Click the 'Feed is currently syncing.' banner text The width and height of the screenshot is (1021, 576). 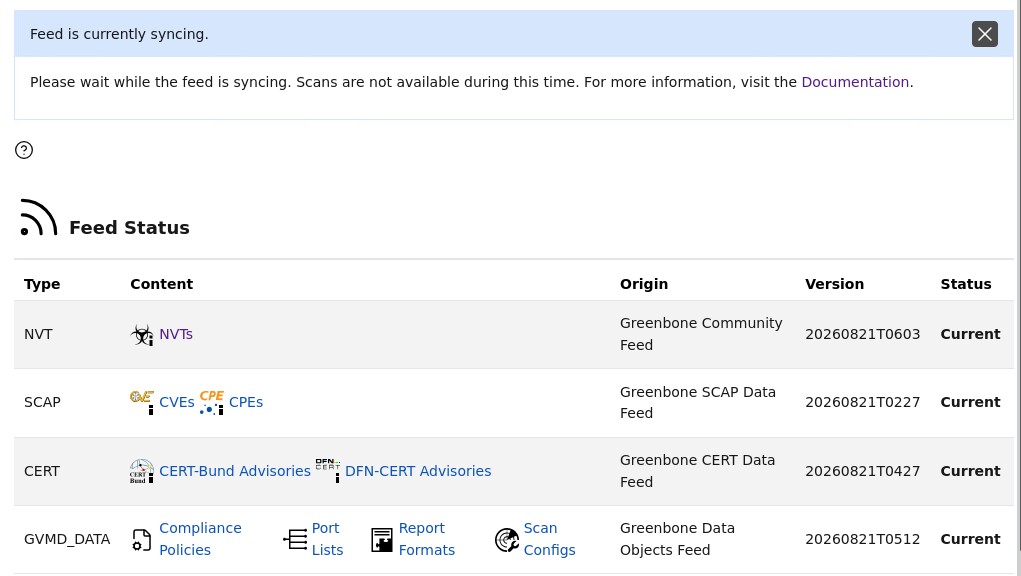point(119,34)
